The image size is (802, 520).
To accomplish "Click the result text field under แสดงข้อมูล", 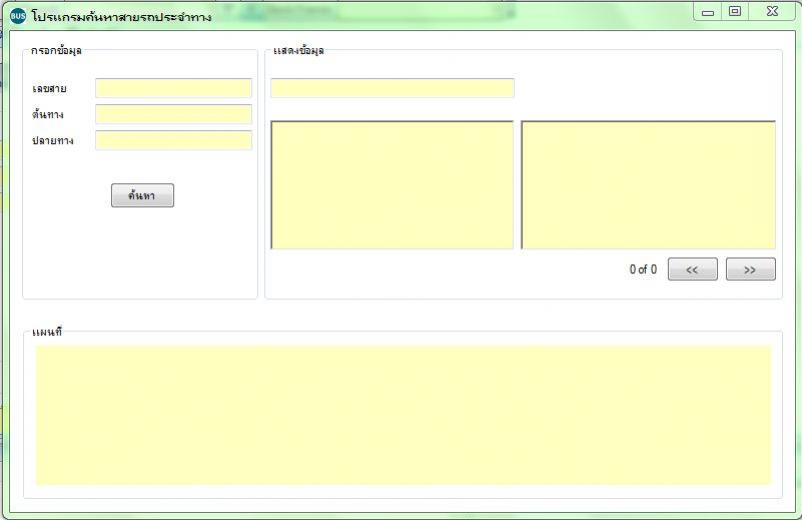I will [392, 88].
